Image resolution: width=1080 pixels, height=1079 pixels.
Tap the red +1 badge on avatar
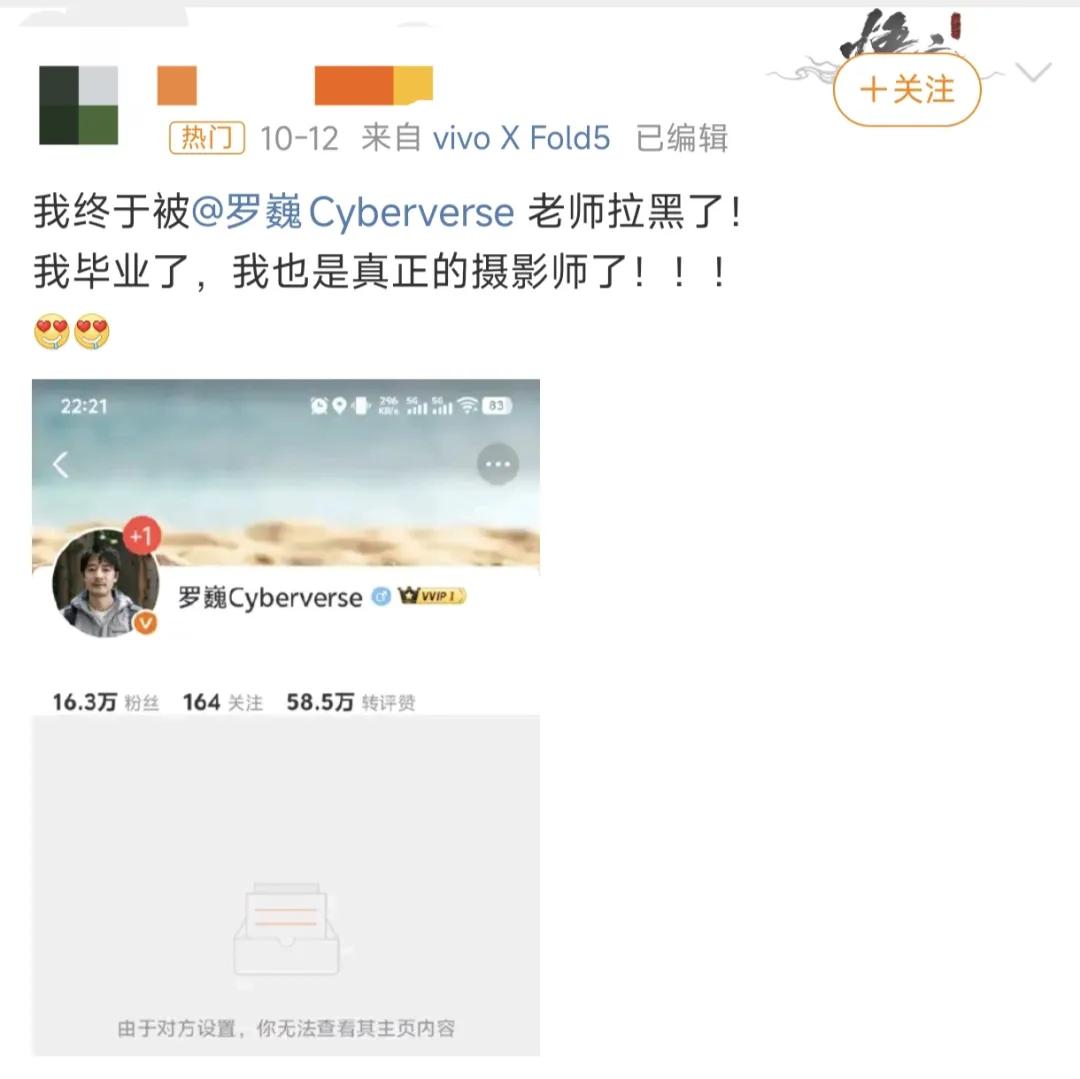[x=142, y=536]
